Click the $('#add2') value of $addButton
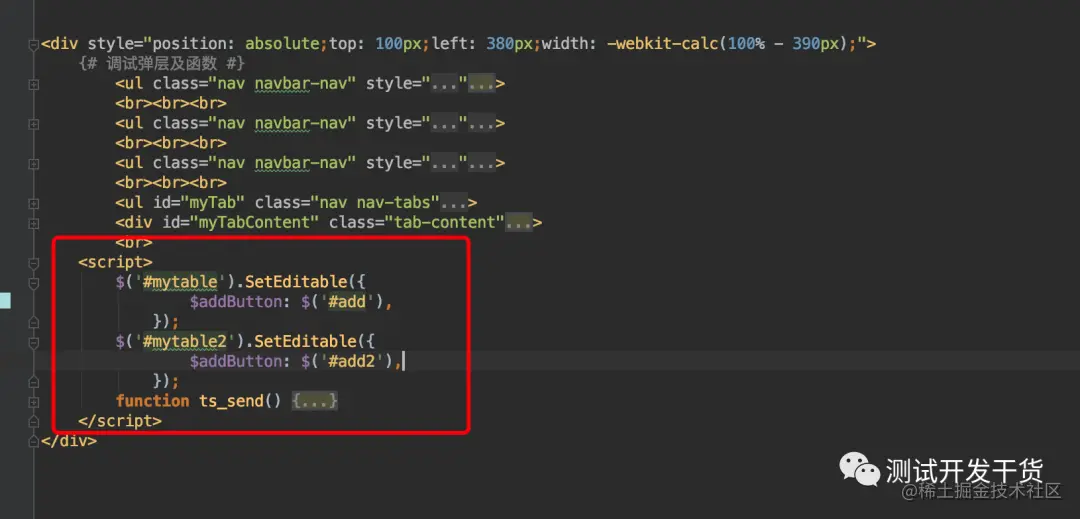Image resolution: width=1080 pixels, height=519 pixels. click(x=348, y=361)
